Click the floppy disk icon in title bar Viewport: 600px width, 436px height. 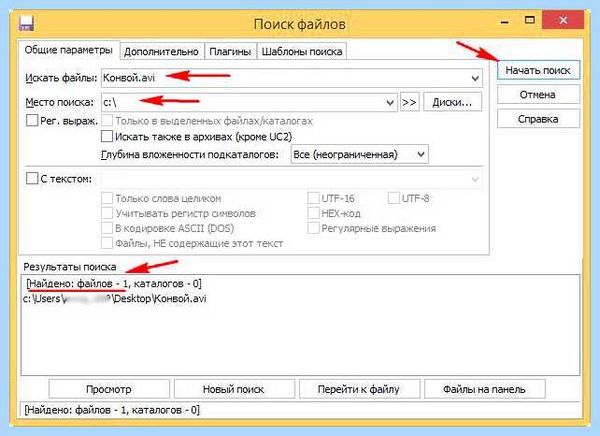click(26, 23)
